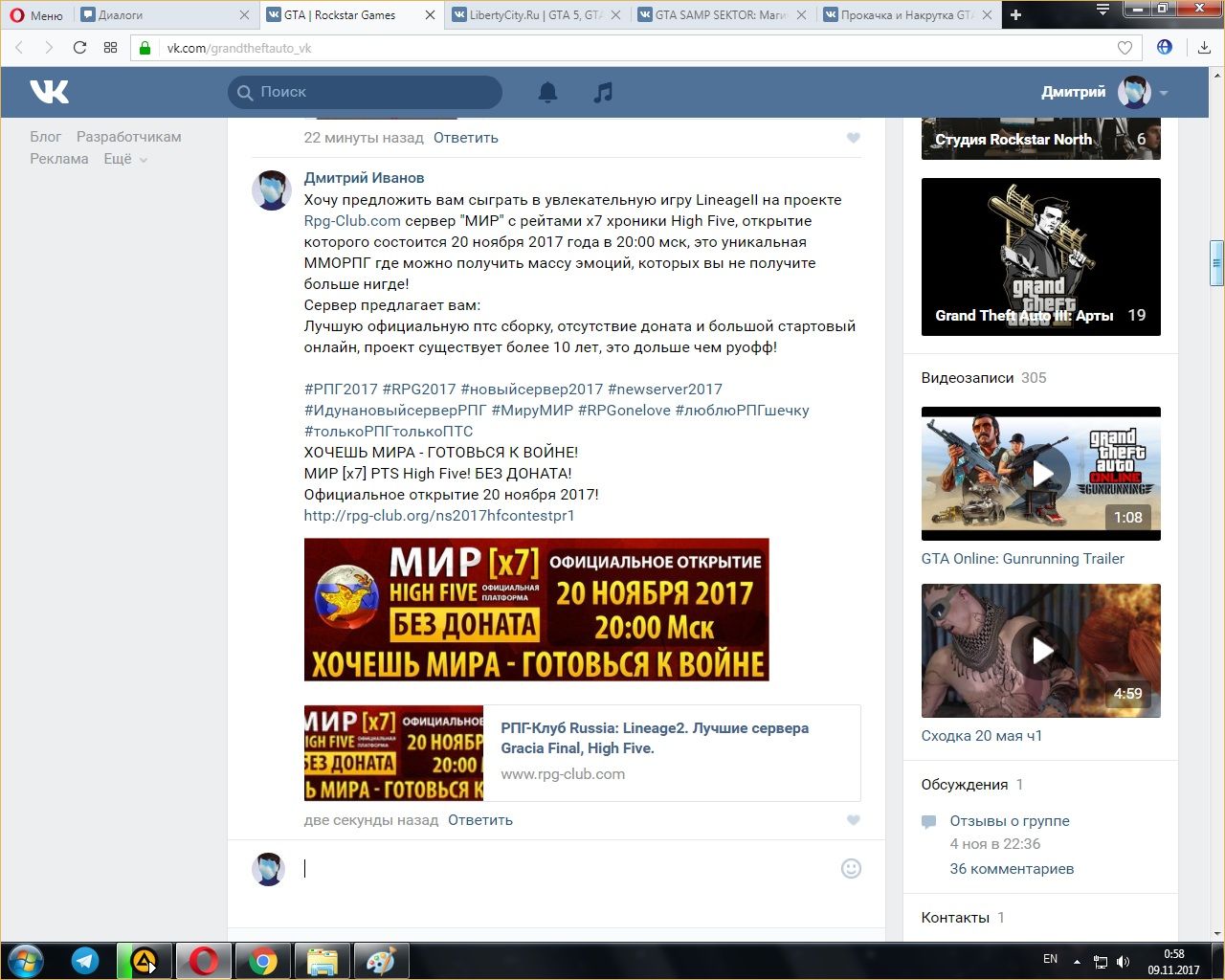Click the VK Поиск search field

coord(365,92)
